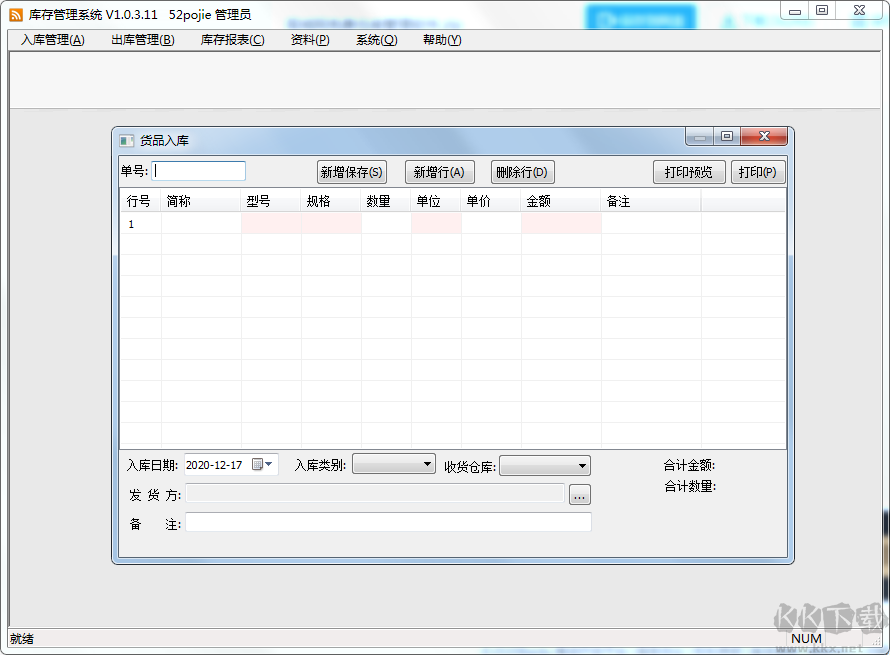
Task: Click the application logo icon in the title bar
Action: click(14, 14)
